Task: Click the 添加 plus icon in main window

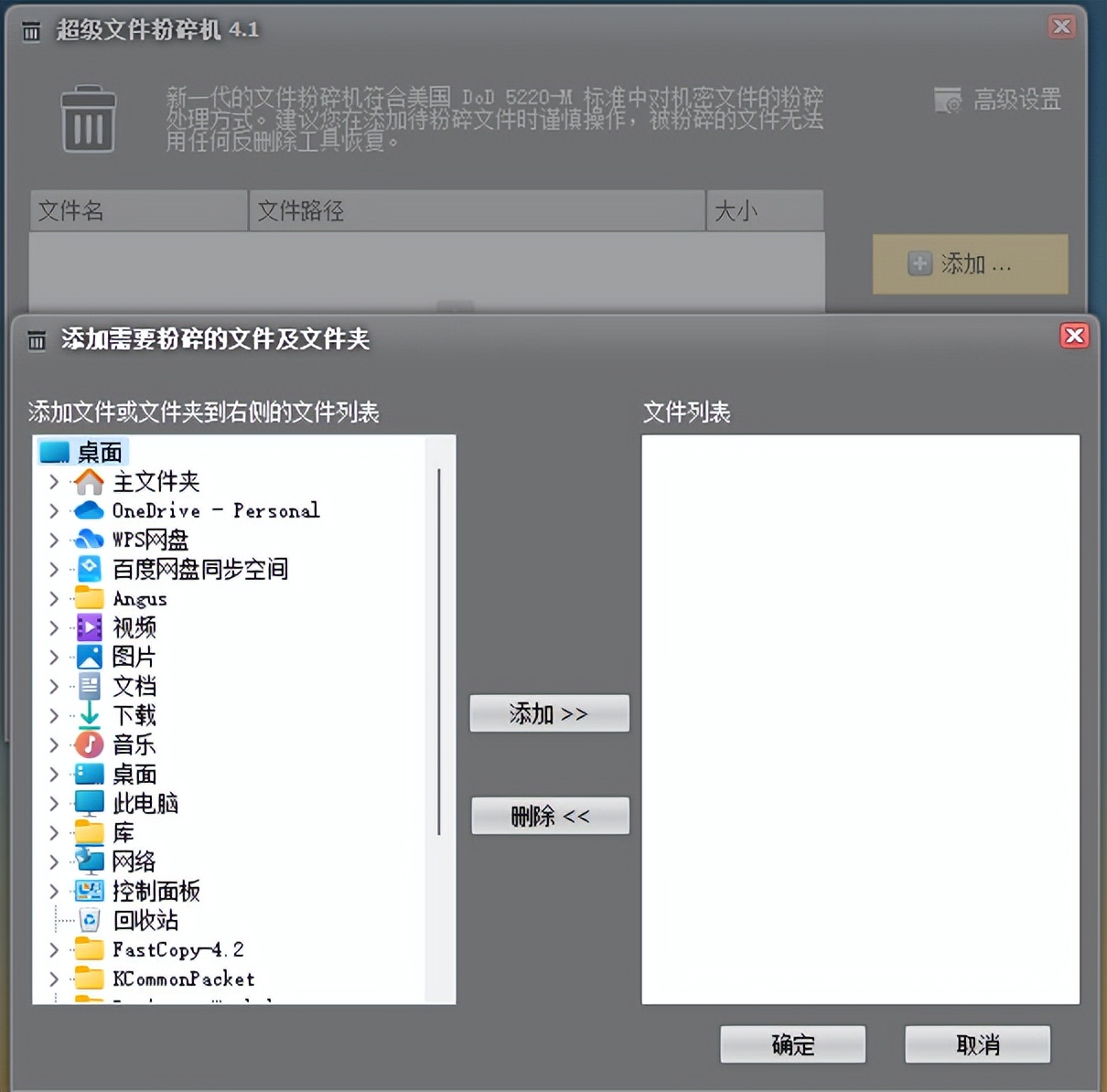Action: (x=918, y=263)
